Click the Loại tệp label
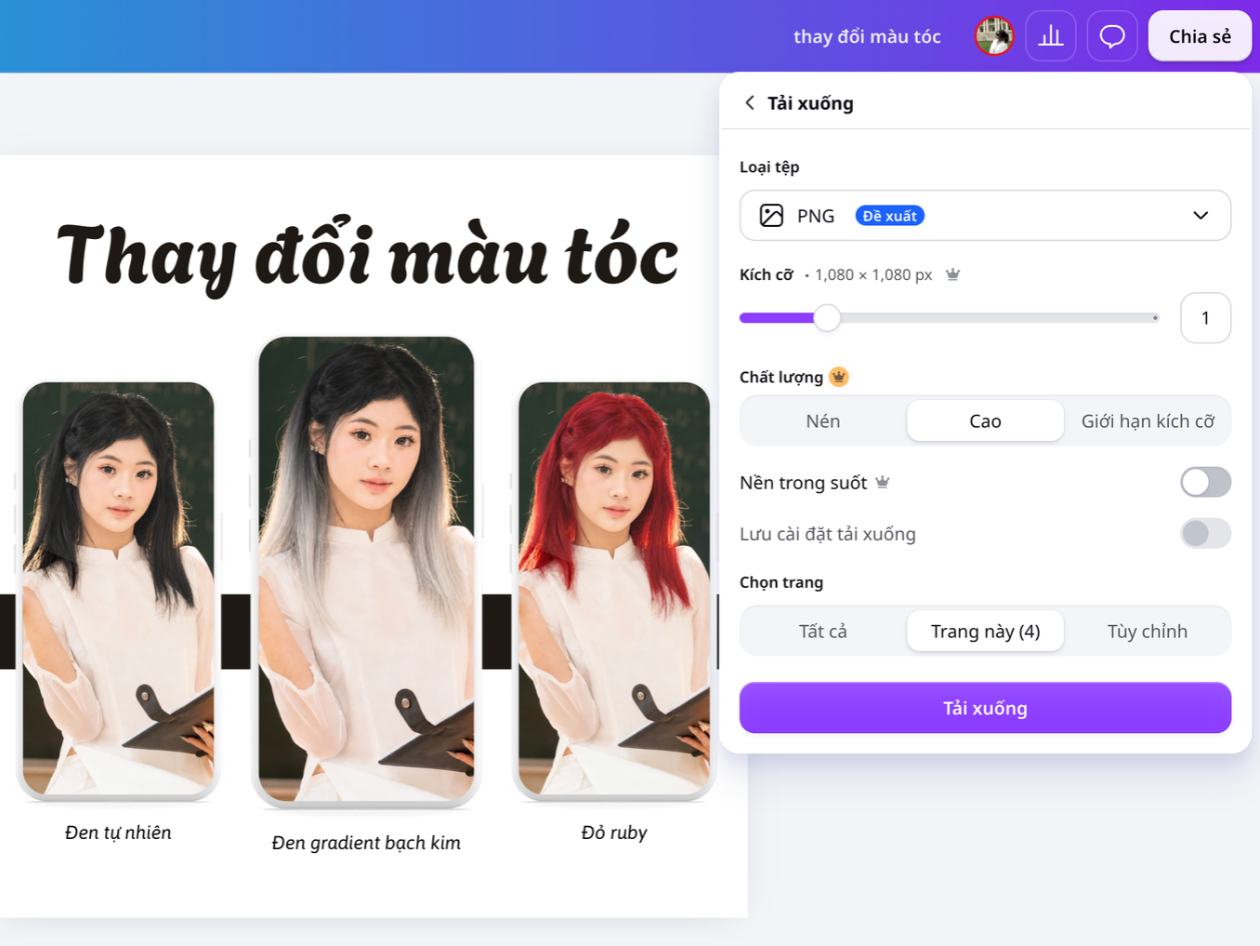This screenshot has height=946, width=1260. [x=769, y=167]
